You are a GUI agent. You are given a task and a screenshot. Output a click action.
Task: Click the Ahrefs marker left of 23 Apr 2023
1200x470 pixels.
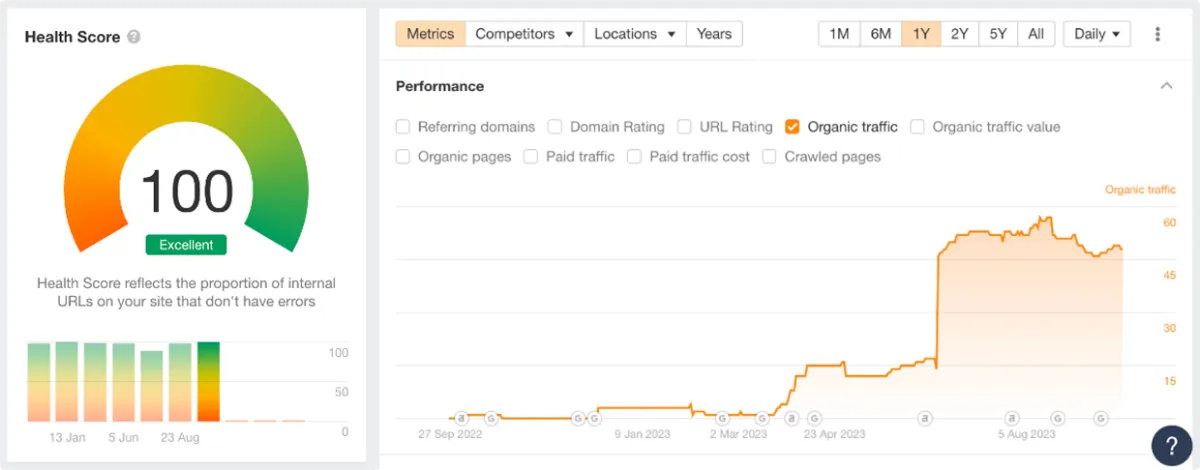click(792, 417)
